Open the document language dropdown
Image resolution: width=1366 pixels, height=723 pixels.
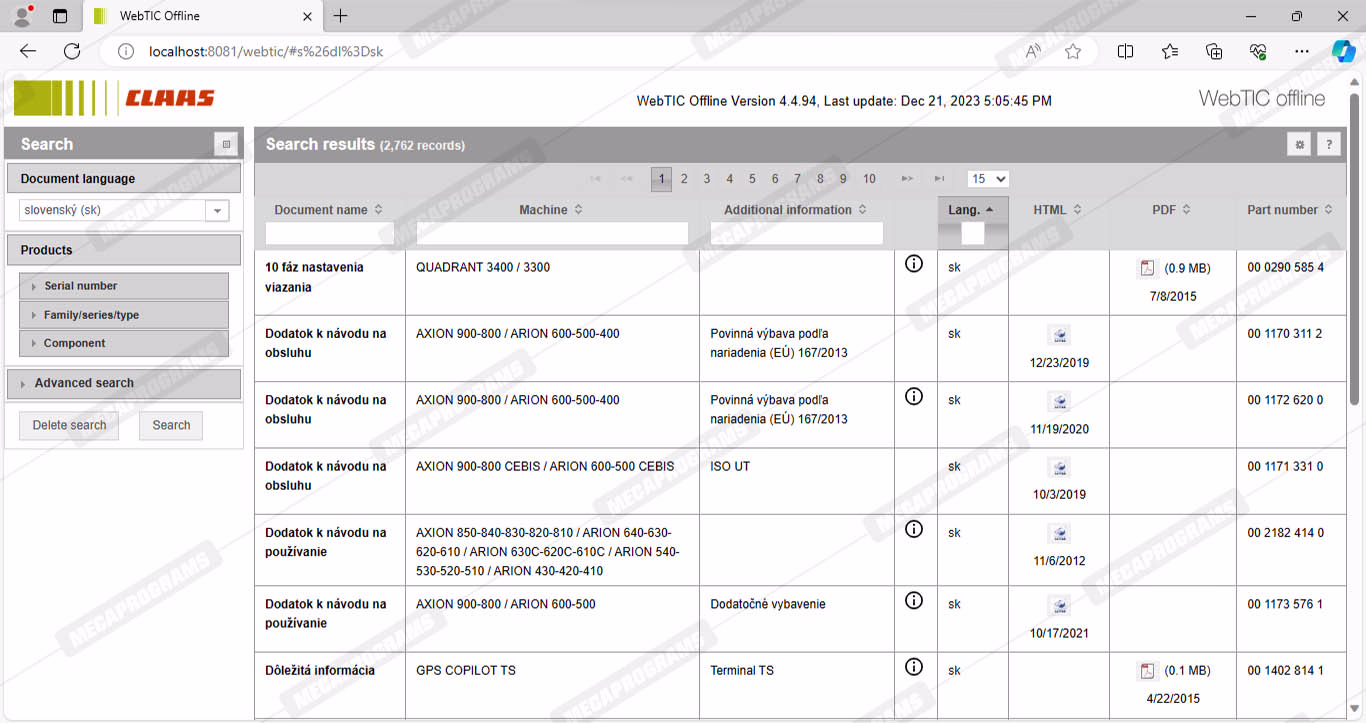point(217,211)
